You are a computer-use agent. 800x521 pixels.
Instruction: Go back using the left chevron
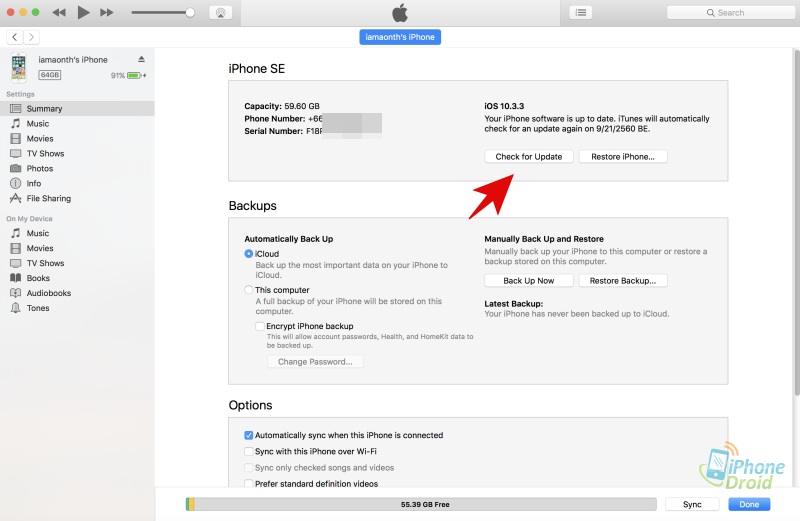point(15,37)
